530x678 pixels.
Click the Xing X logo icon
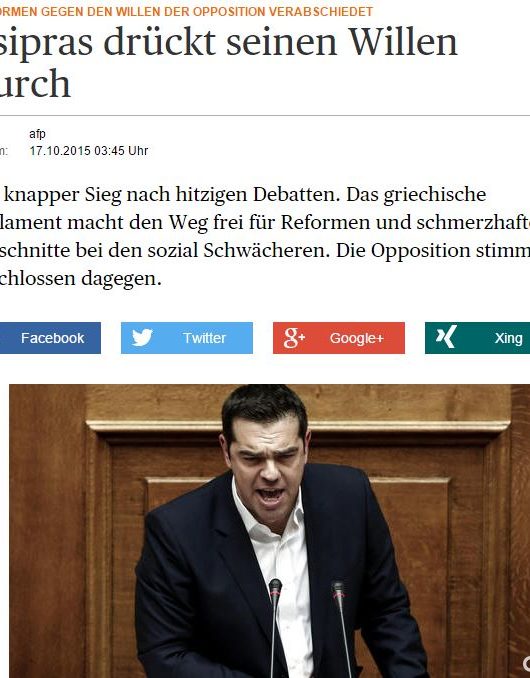tap(446, 337)
